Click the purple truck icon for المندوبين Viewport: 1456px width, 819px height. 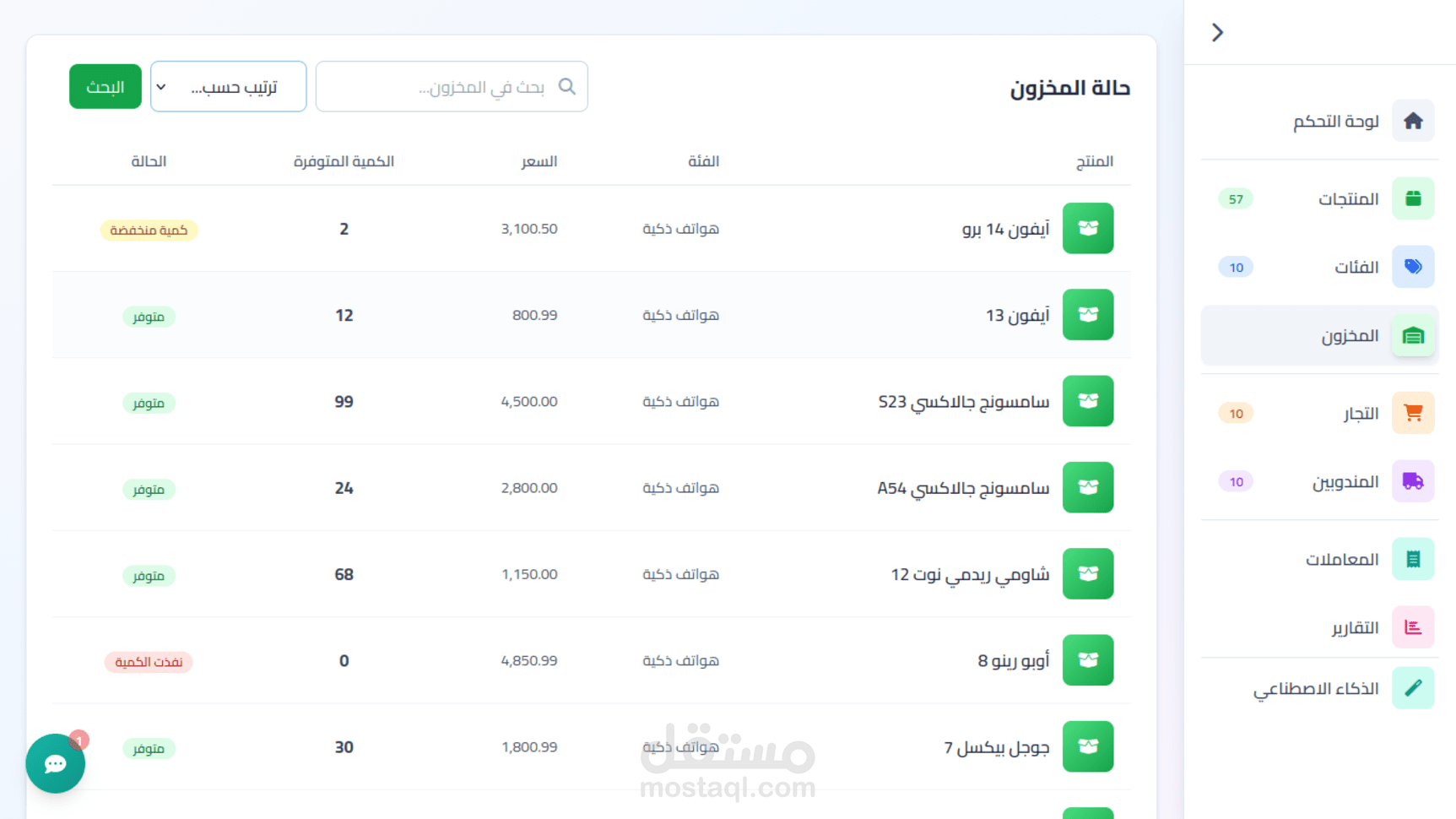tap(1413, 481)
